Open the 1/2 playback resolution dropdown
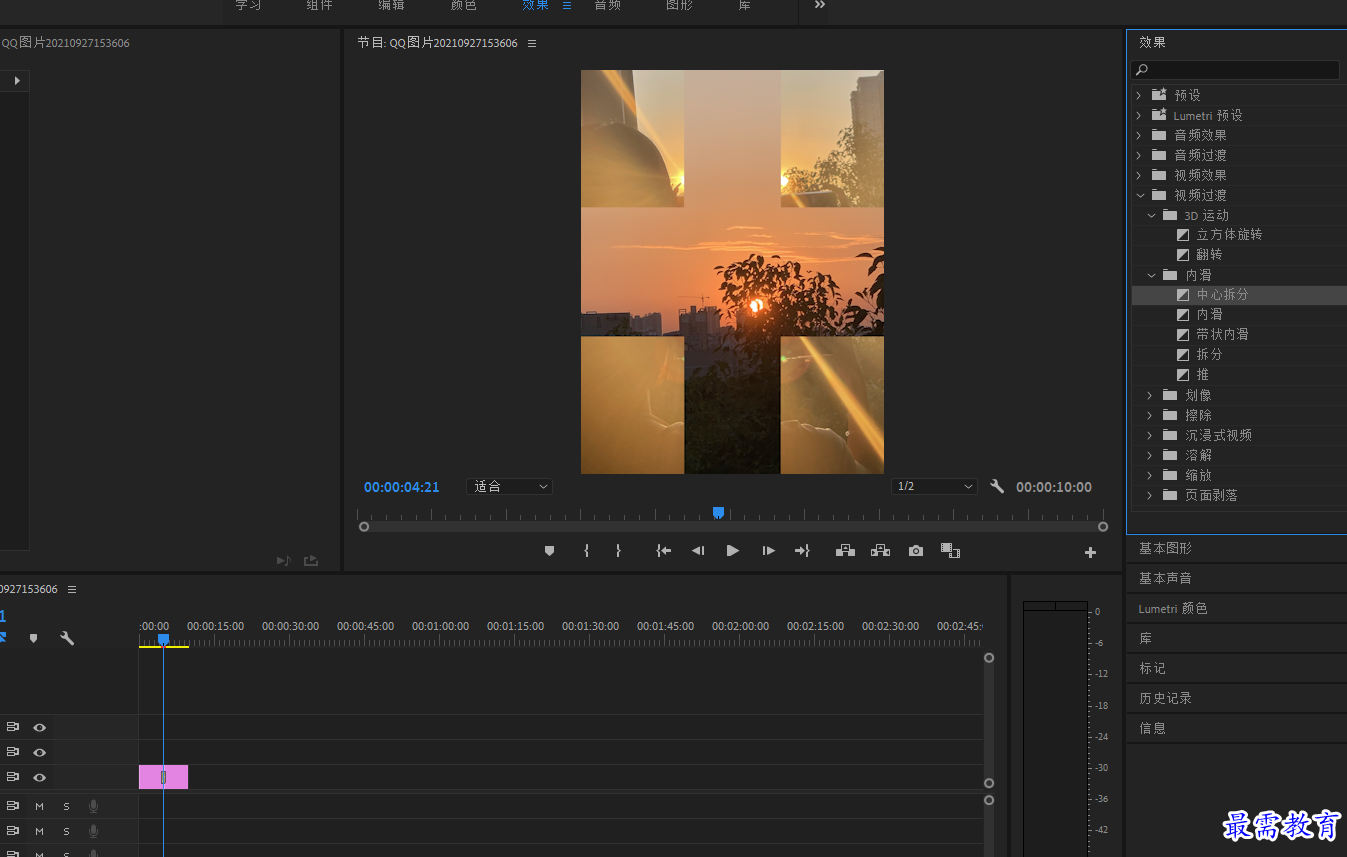Image resolution: width=1347 pixels, height=857 pixels. click(x=934, y=487)
